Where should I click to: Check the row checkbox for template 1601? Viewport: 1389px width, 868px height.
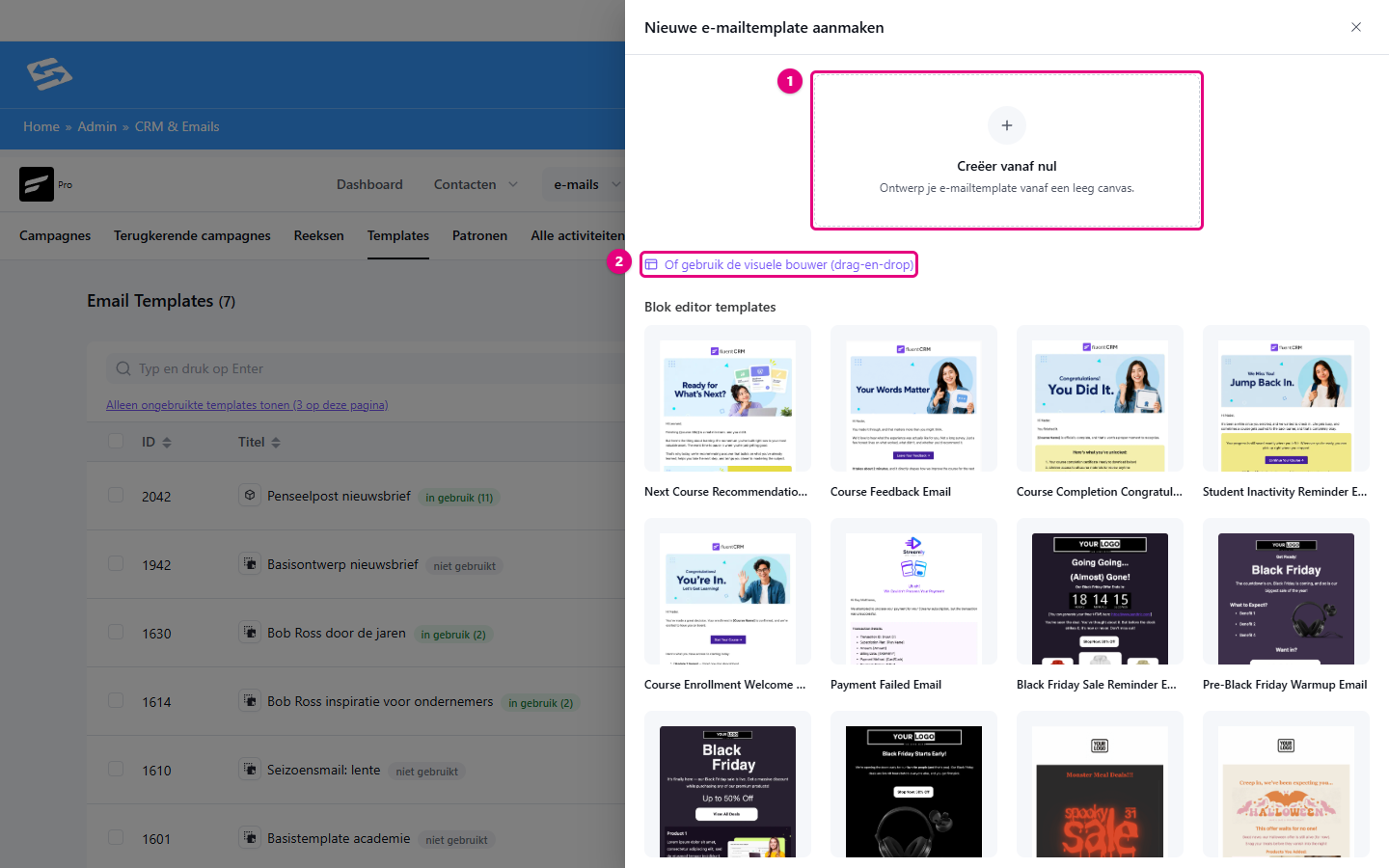pyautogui.click(x=116, y=837)
